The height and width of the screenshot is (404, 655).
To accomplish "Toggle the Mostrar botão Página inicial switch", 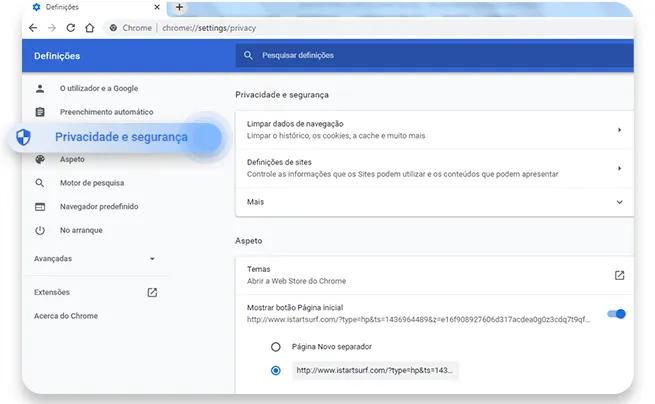I will click(x=617, y=314).
